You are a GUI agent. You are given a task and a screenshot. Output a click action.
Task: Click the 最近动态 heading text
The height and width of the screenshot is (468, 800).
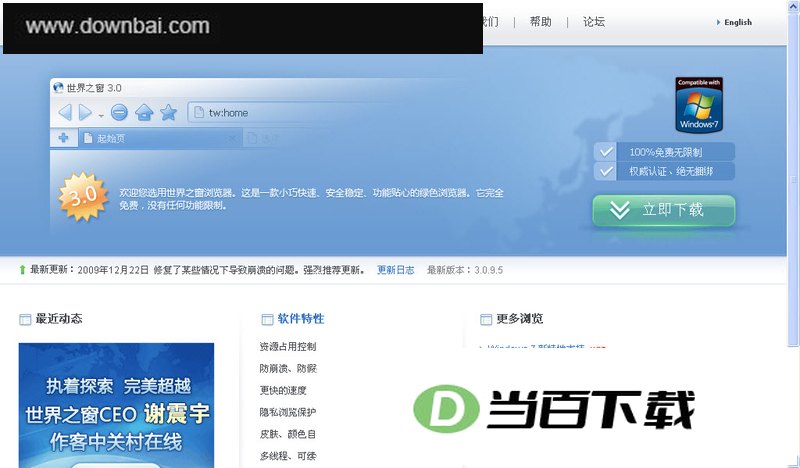pos(59,319)
